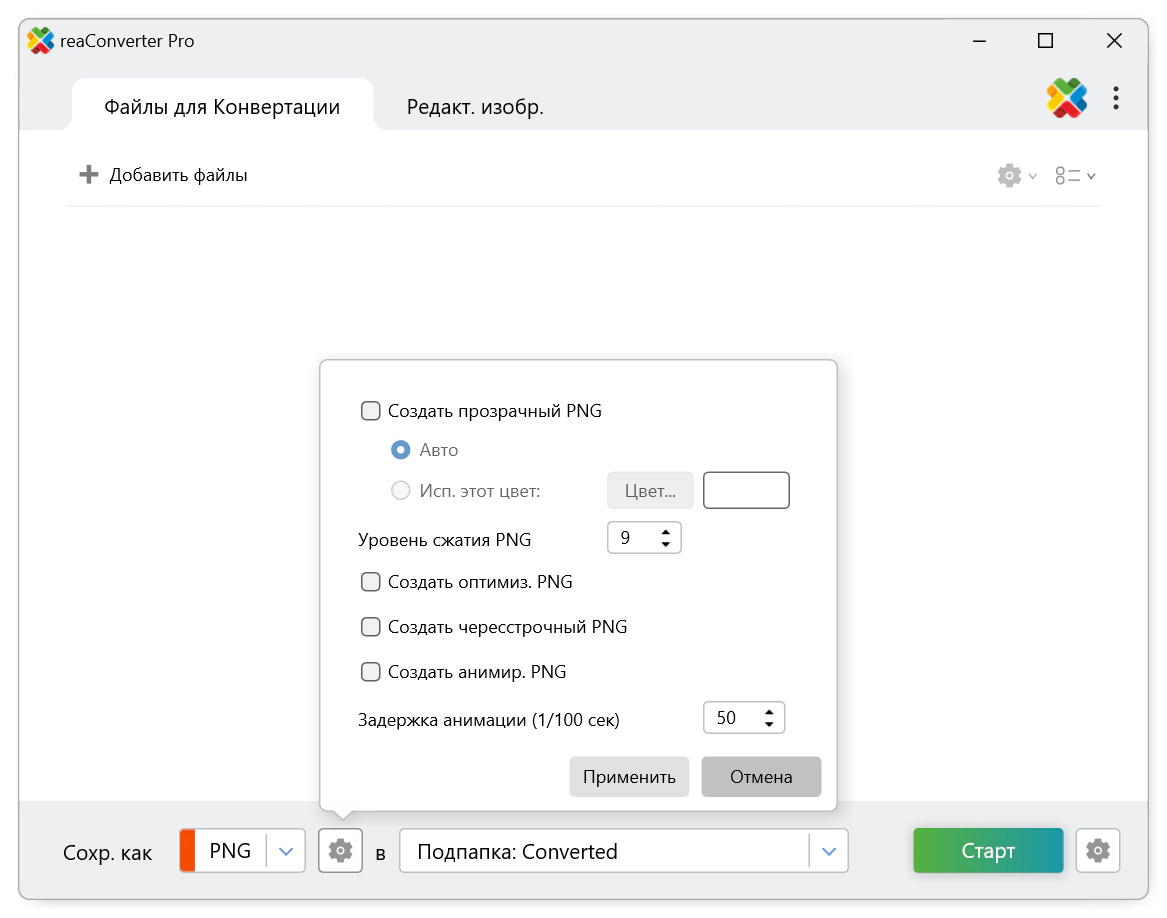This screenshot has width=1167, height=918.
Task: Click the PNG format settings gear
Action: [x=341, y=851]
